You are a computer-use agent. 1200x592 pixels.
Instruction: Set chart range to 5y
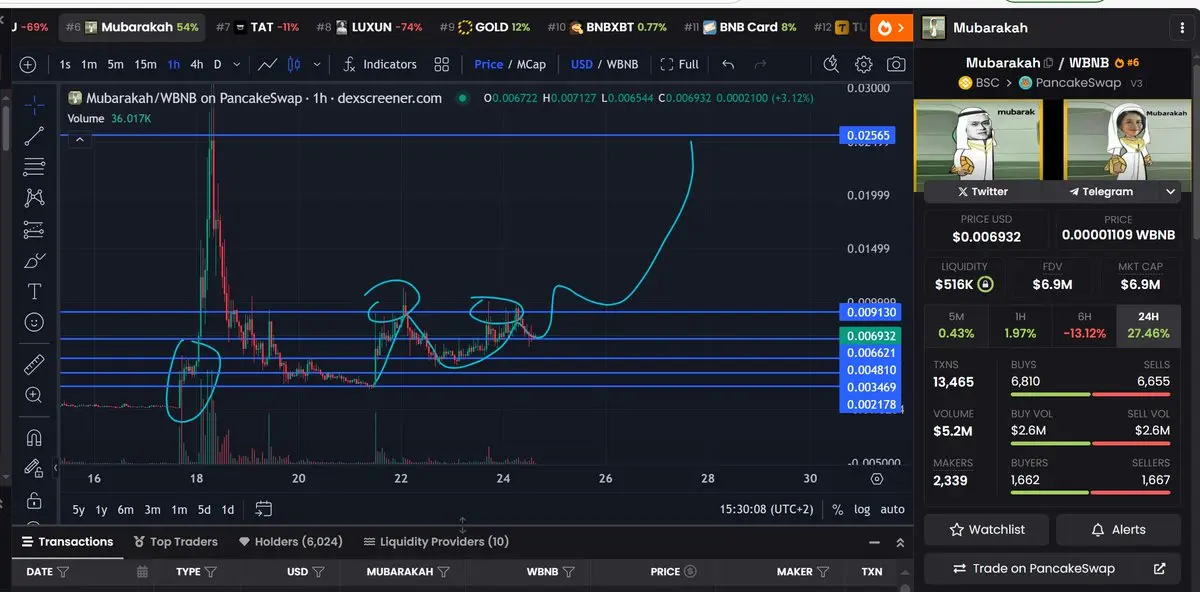[x=79, y=509]
